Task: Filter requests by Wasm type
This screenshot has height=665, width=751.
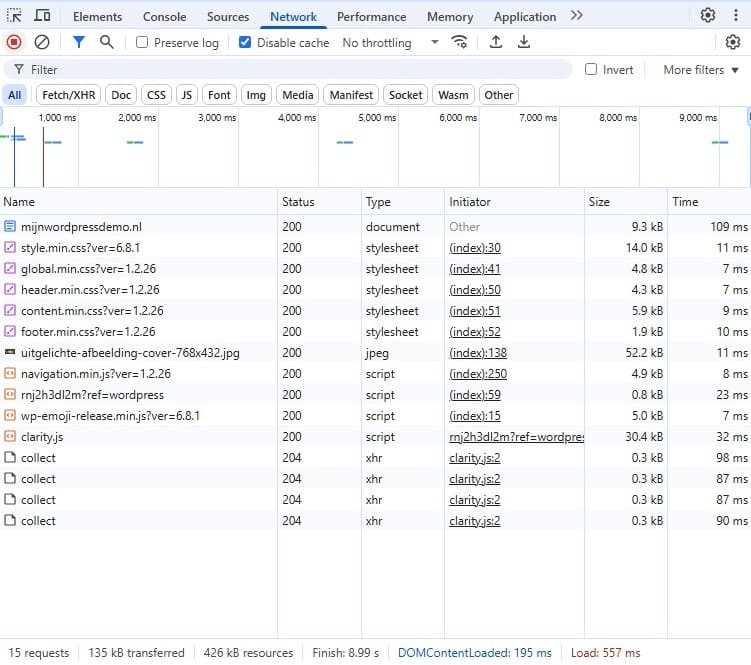Action: (x=453, y=95)
